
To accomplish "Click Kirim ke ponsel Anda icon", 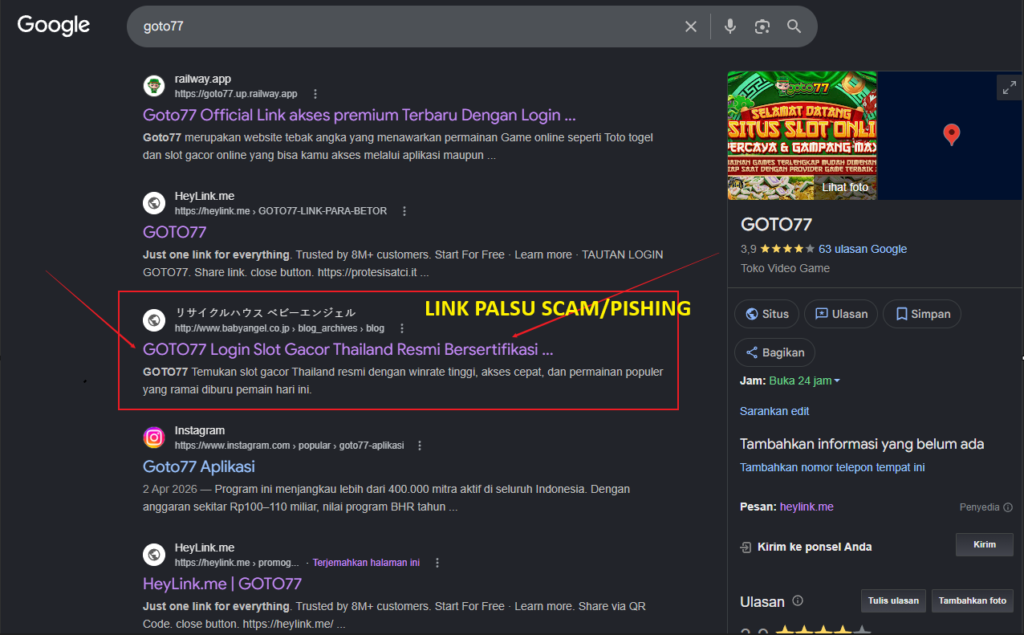I will [746, 547].
